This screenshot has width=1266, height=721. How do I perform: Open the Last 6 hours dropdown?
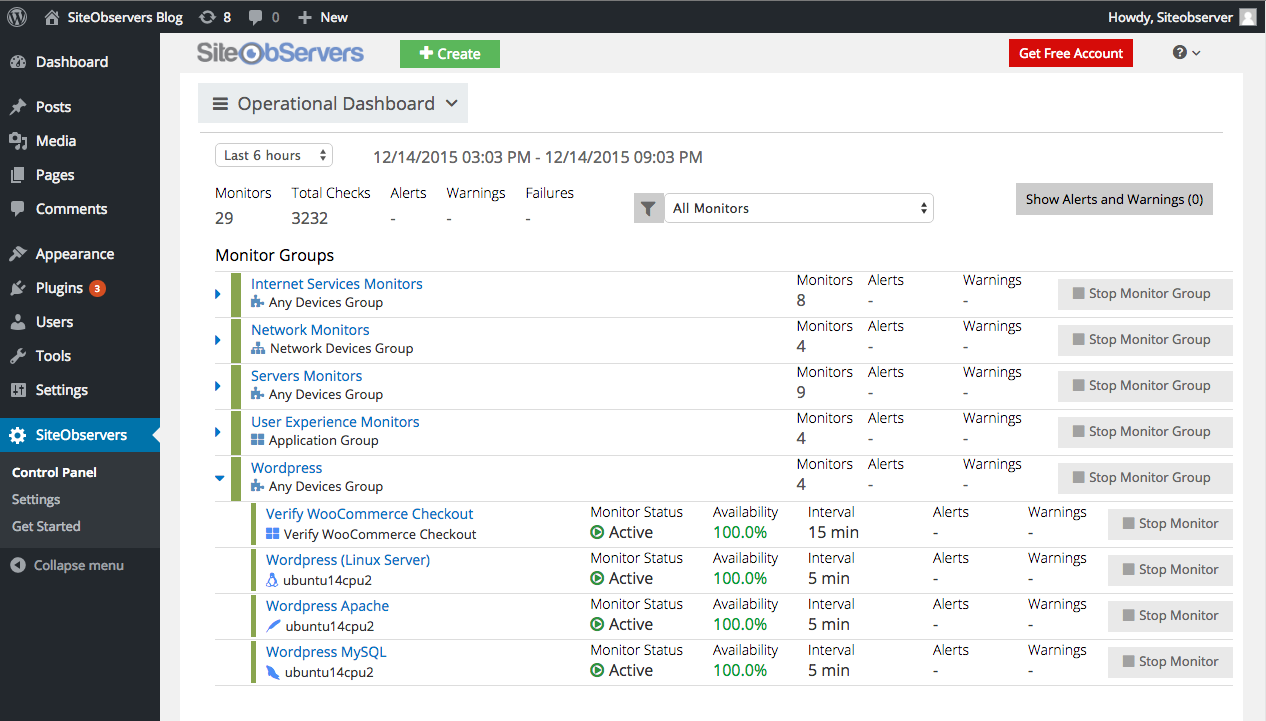(x=274, y=155)
